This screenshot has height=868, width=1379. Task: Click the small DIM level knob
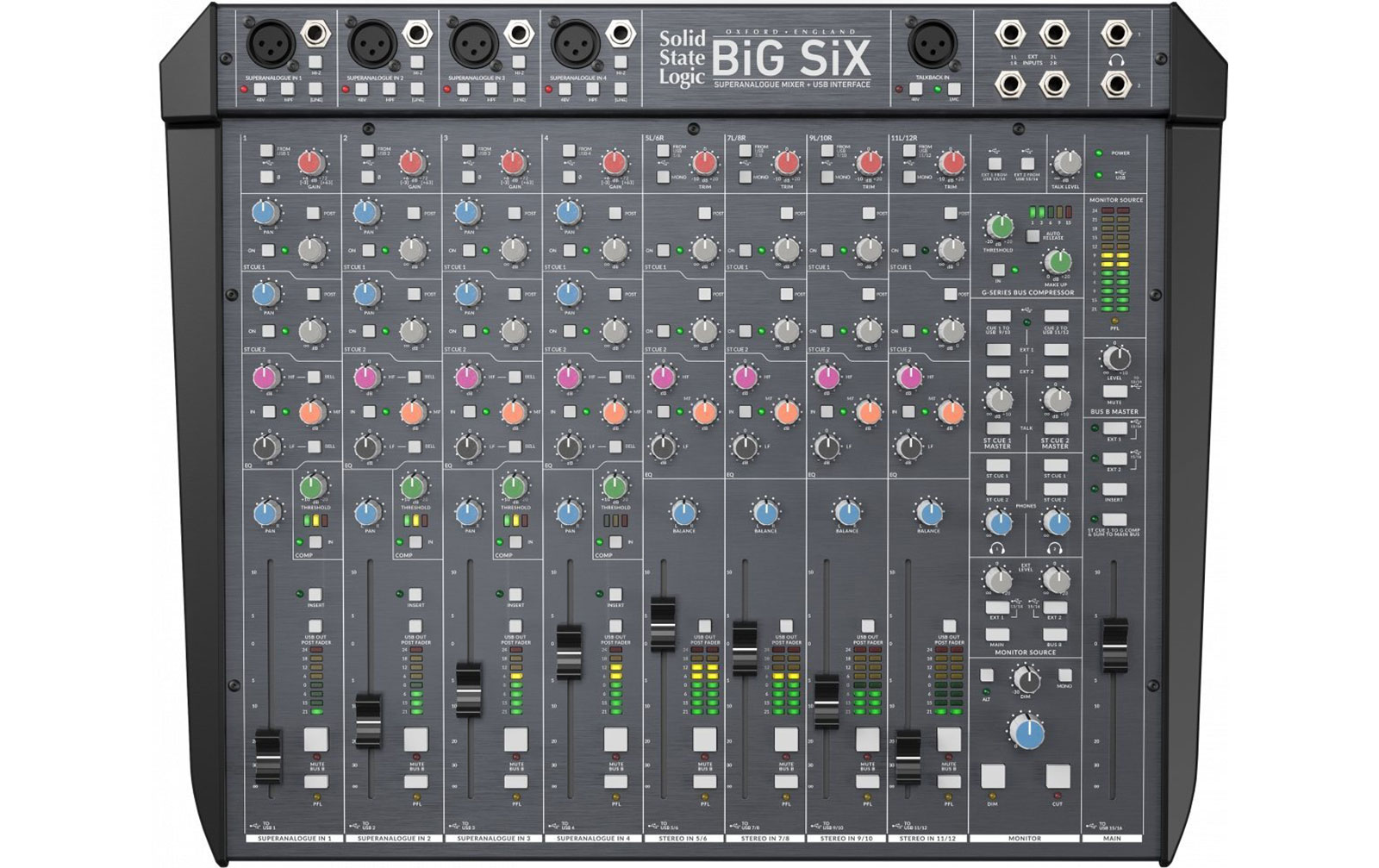(x=1026, y=678)
